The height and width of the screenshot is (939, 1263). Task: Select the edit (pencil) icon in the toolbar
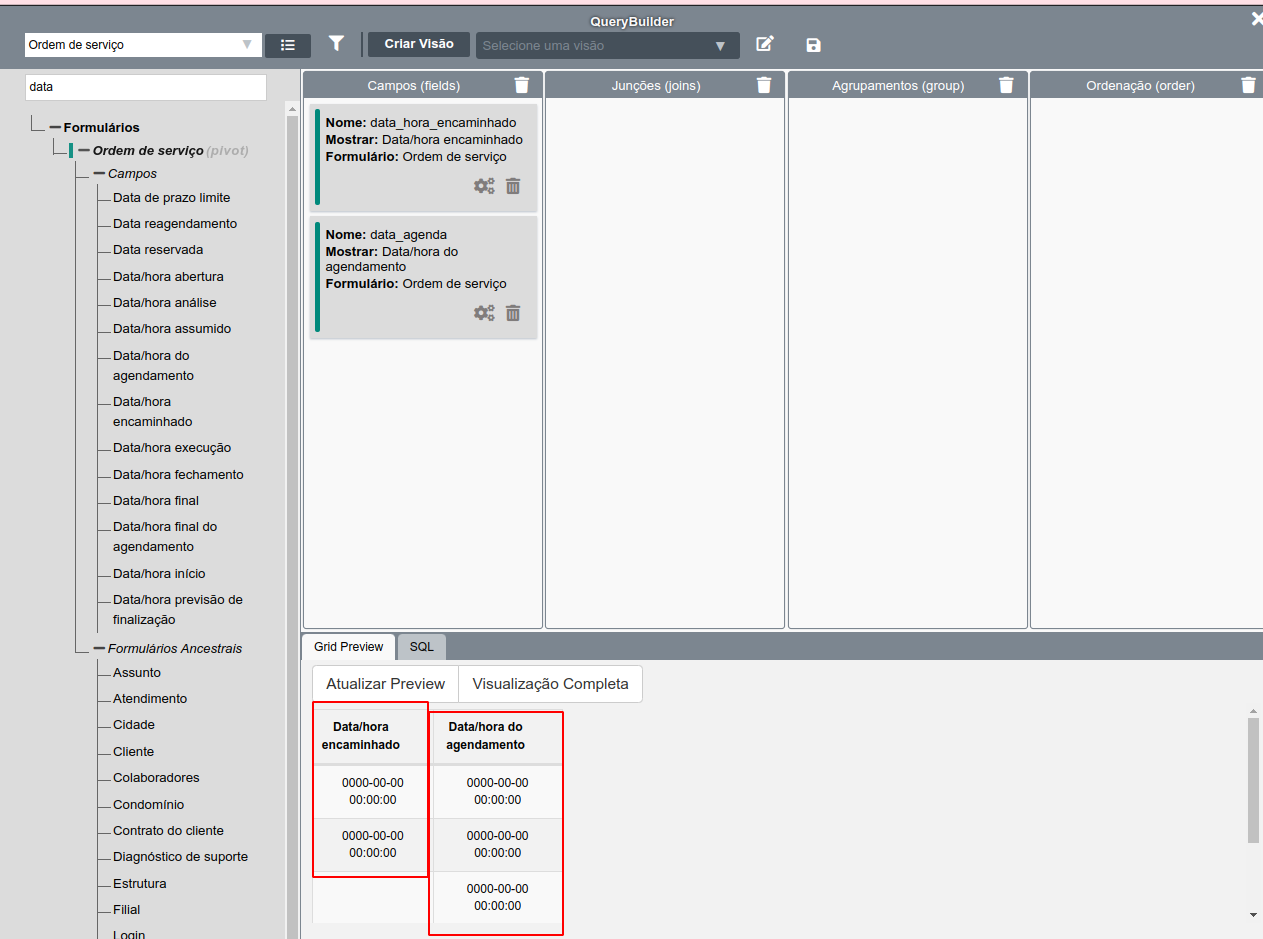pyautogui.click(x=765, y=44)
